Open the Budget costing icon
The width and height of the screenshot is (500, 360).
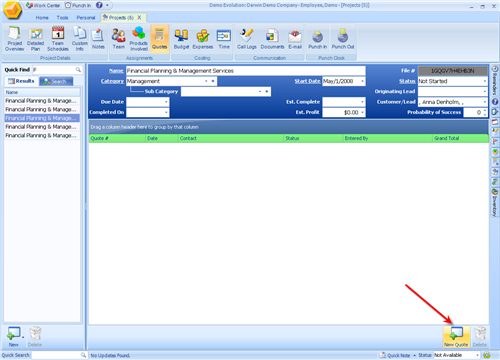point(181,39)
